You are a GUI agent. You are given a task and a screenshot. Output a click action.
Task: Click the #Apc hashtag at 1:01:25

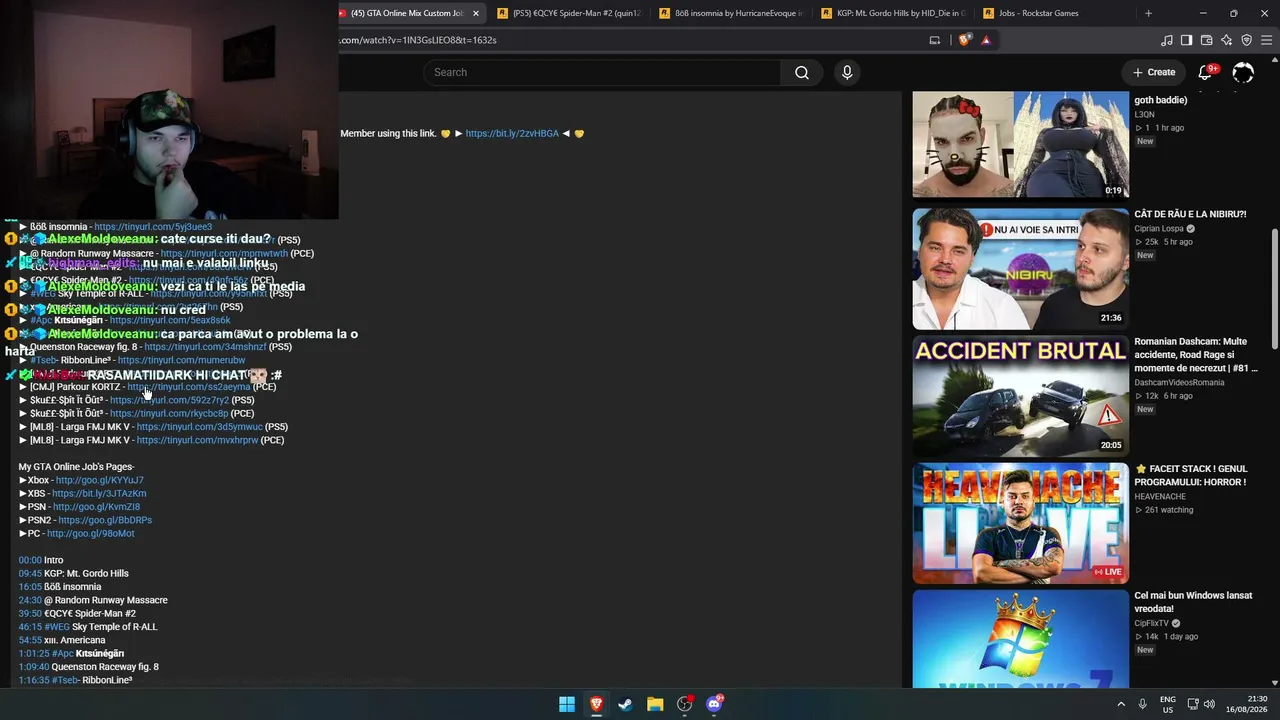(x=62, y=654)
